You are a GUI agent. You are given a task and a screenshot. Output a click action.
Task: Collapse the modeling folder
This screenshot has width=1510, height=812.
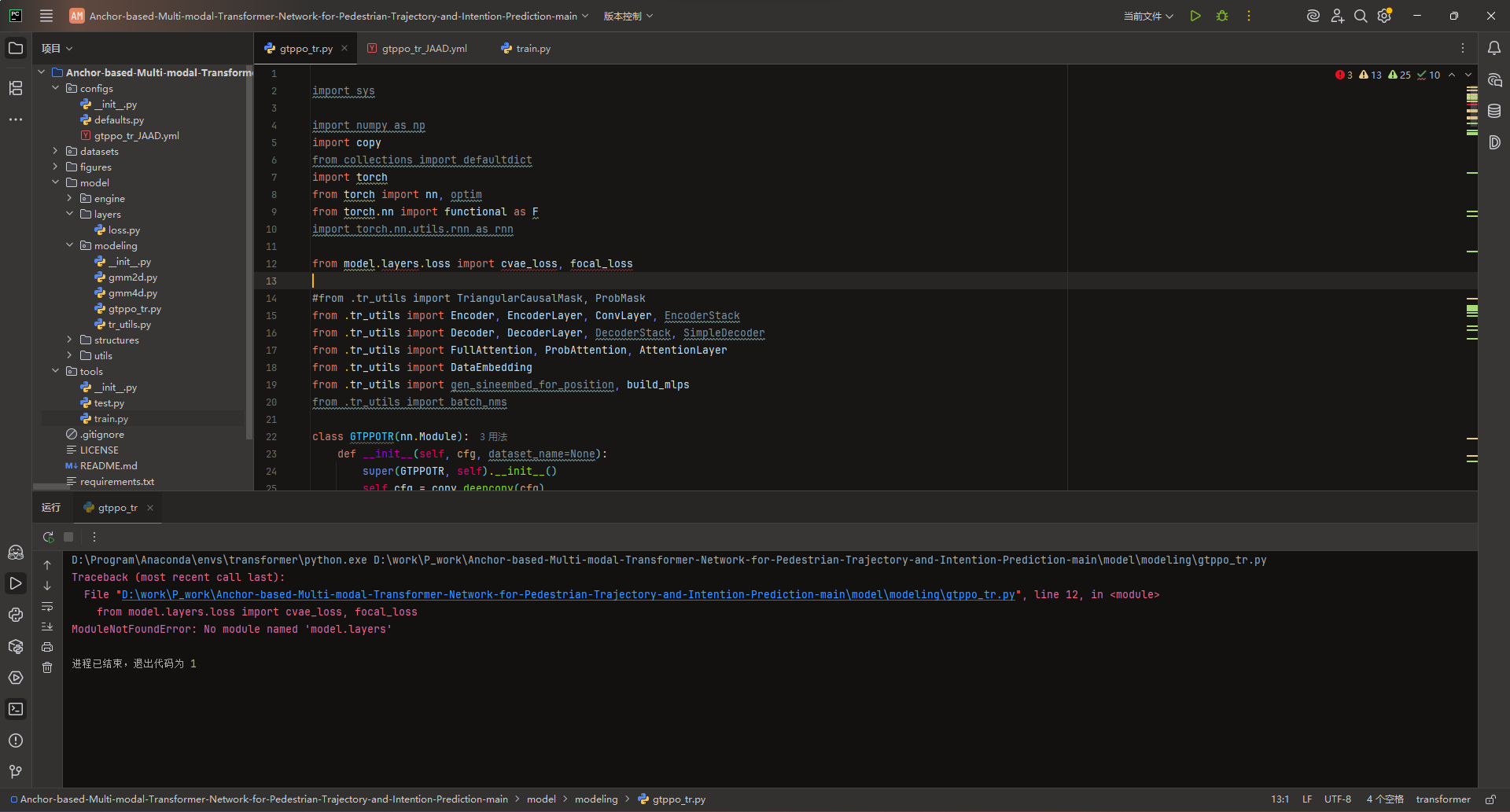pos(70,245)
